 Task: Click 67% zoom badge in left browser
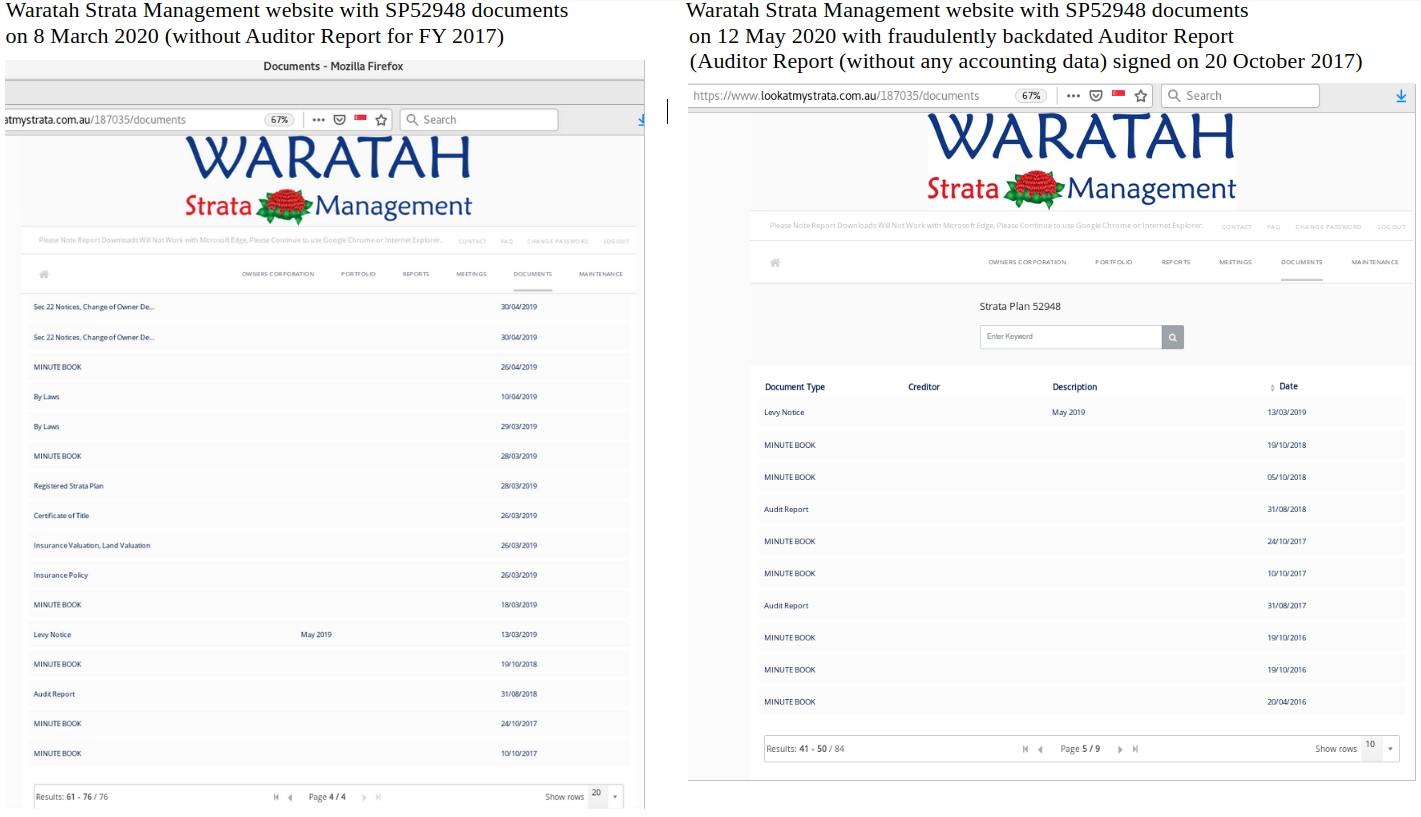(x=279, y=119)
